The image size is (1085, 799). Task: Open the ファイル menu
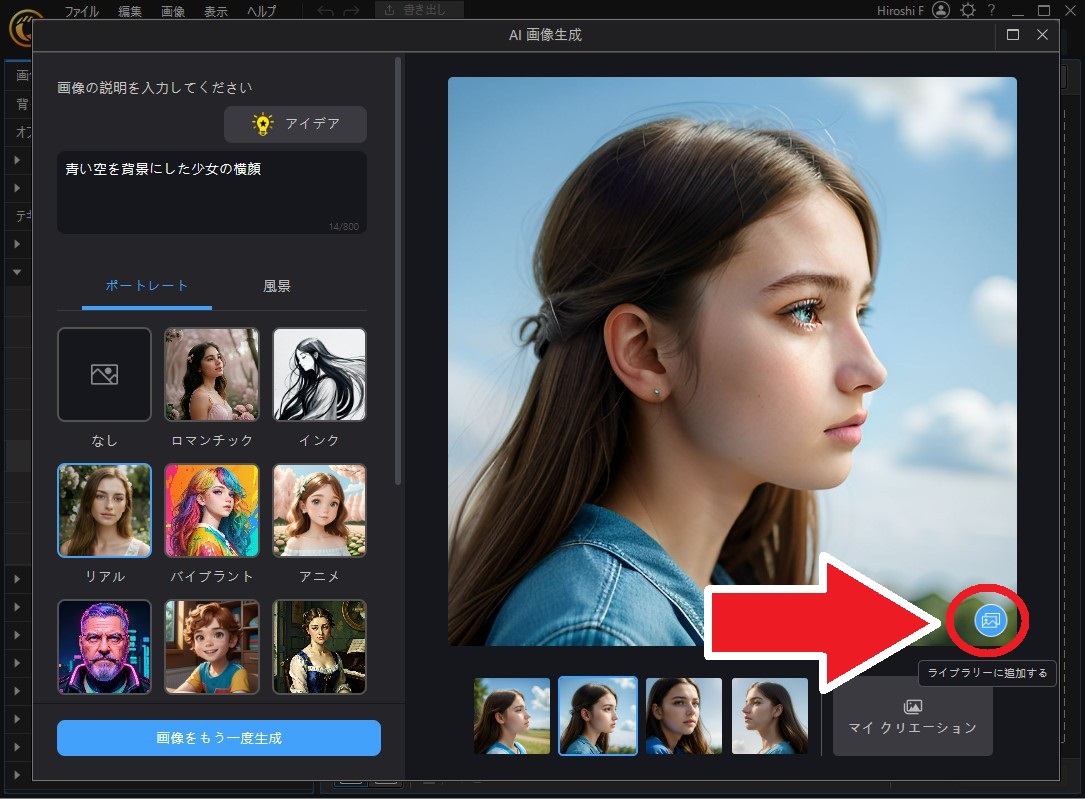[82, 11]
